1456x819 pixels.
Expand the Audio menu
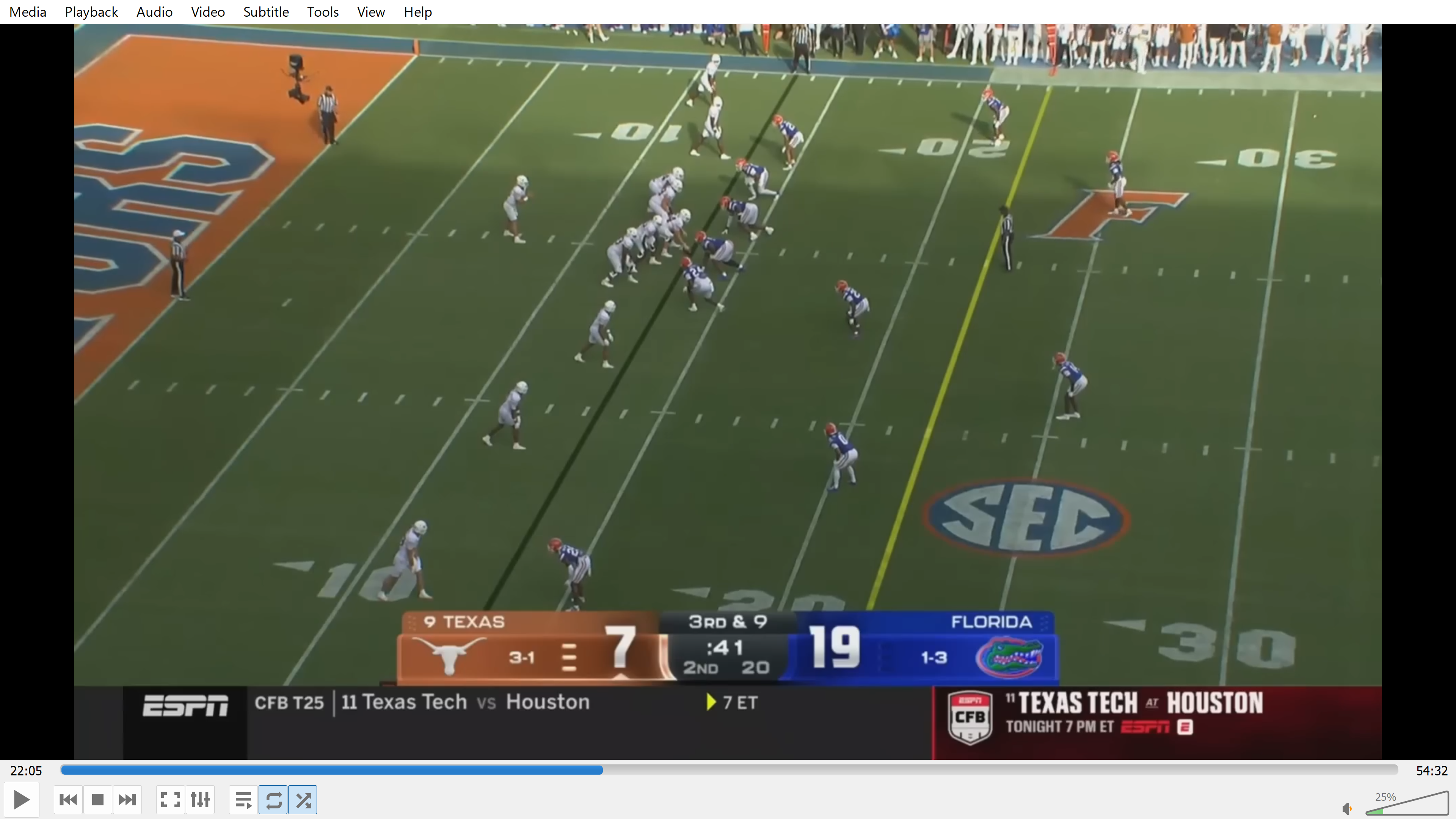pyautogui.click(x=154, y=12)
